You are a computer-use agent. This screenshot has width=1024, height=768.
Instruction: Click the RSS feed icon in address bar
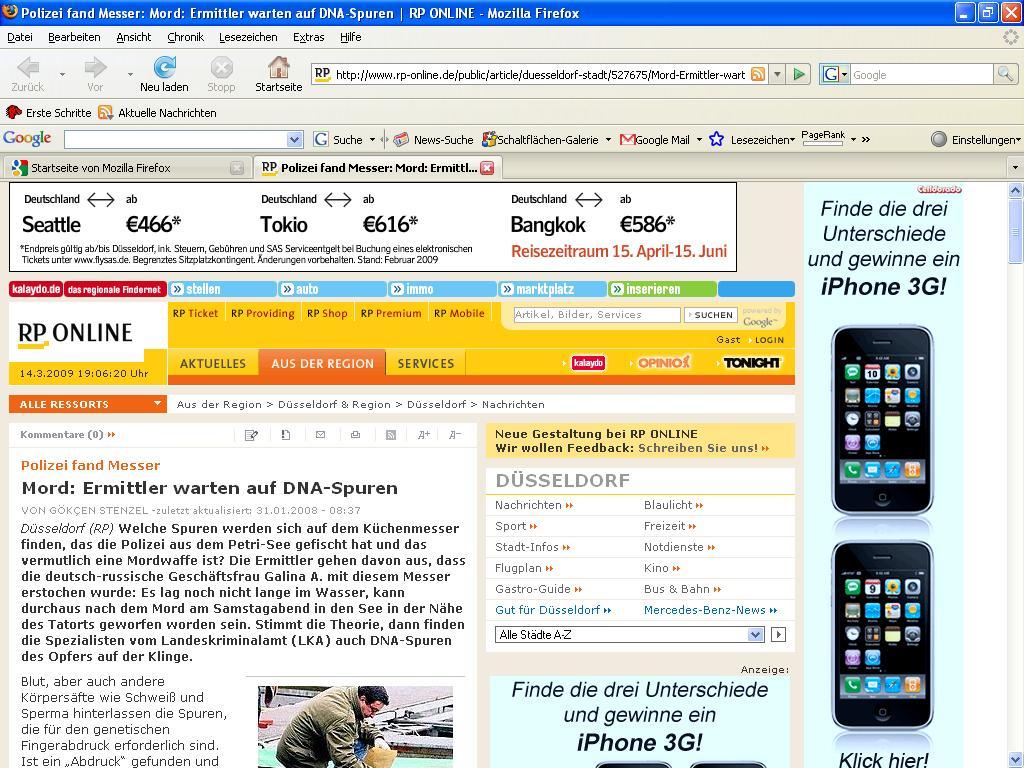[x=758, y=74]
